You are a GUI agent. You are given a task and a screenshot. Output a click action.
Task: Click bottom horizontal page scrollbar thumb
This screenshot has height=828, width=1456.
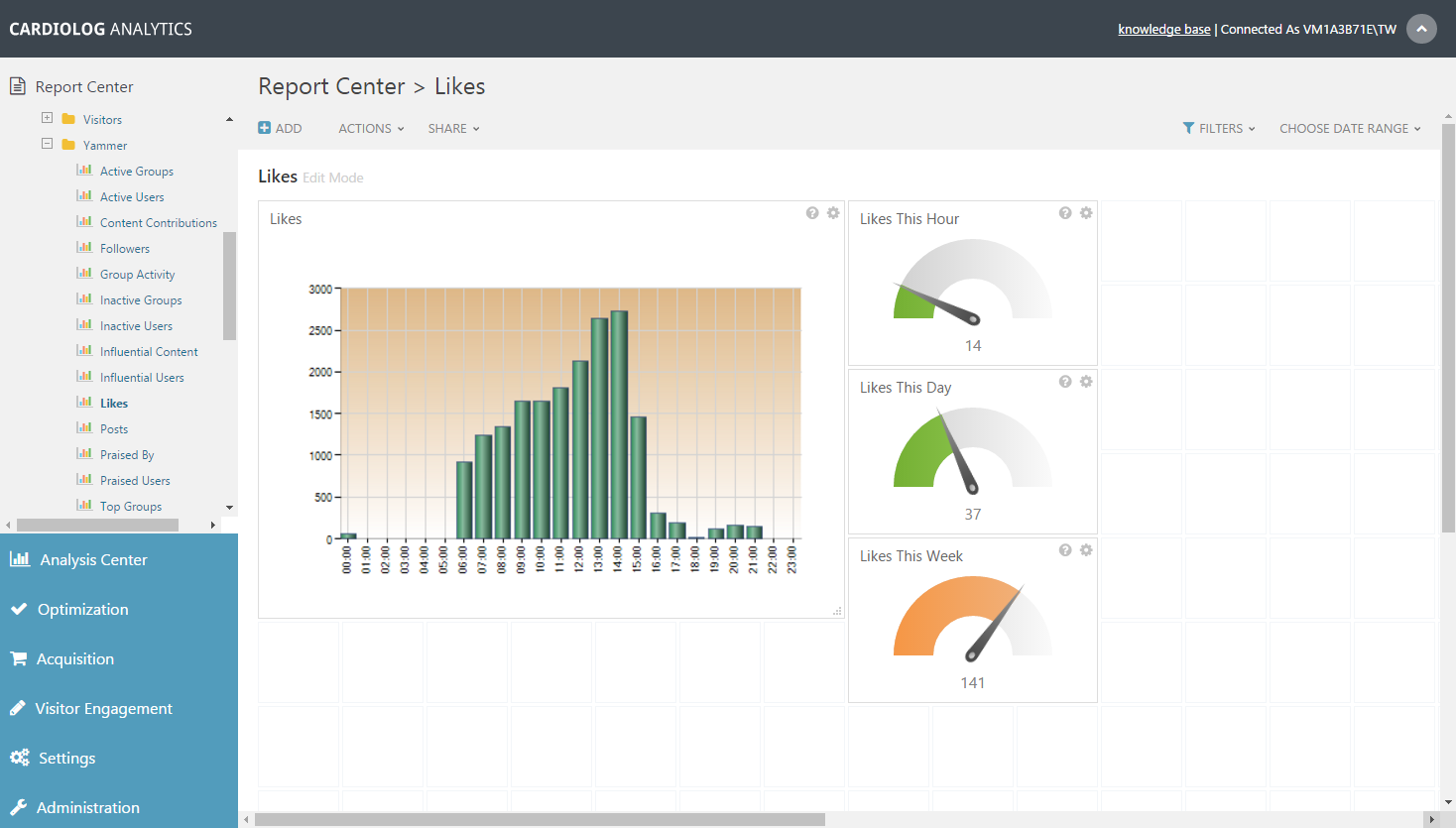[540, 820]
